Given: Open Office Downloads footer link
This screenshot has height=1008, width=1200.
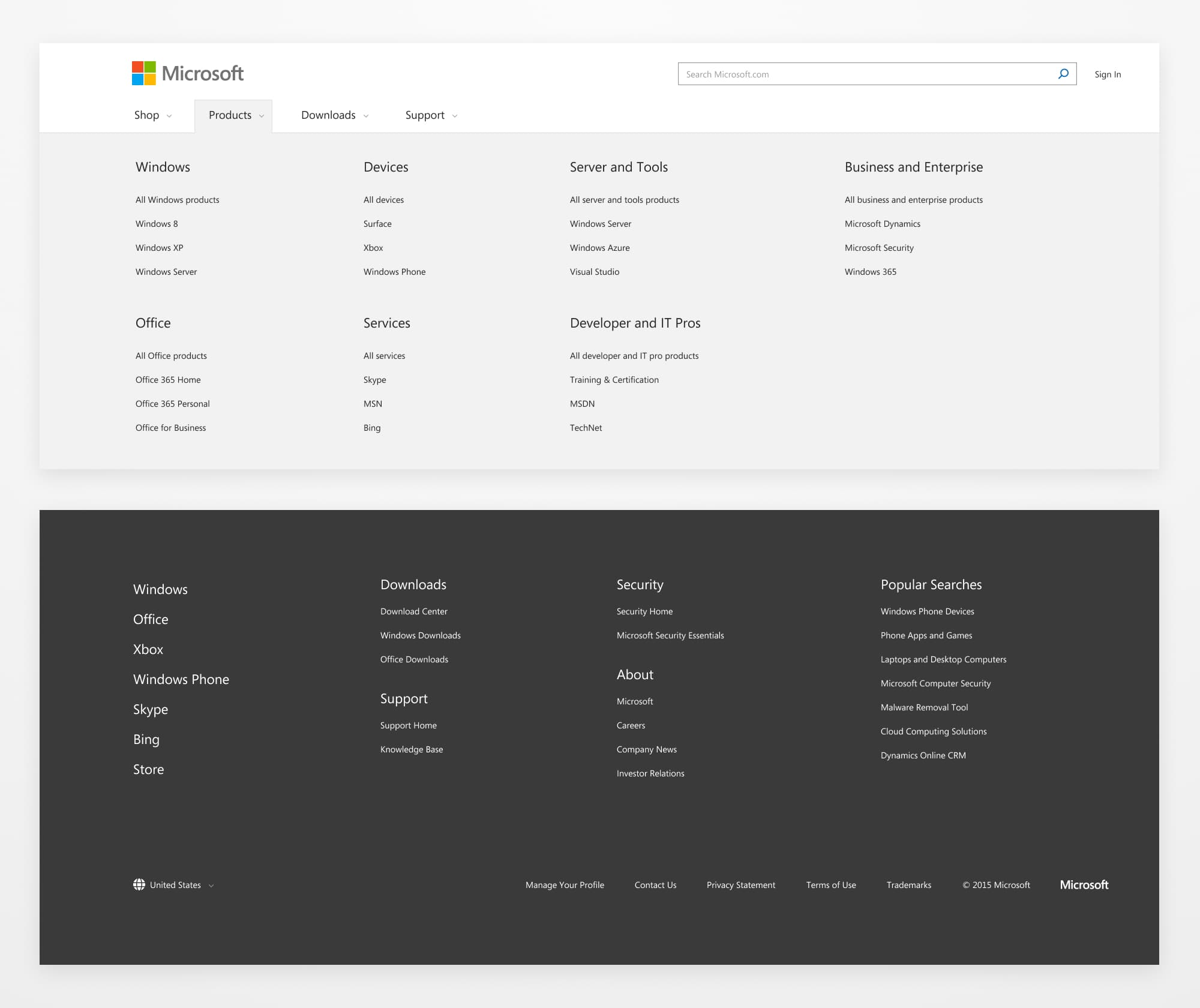Looking at the screenshot, I should [414, 659].
